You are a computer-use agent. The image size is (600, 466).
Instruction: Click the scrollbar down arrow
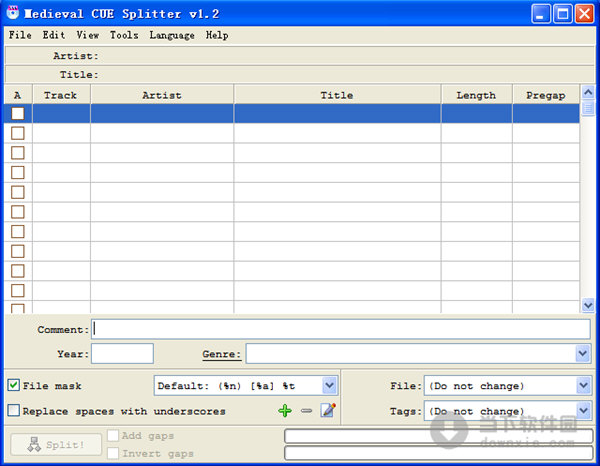(588, 305)
